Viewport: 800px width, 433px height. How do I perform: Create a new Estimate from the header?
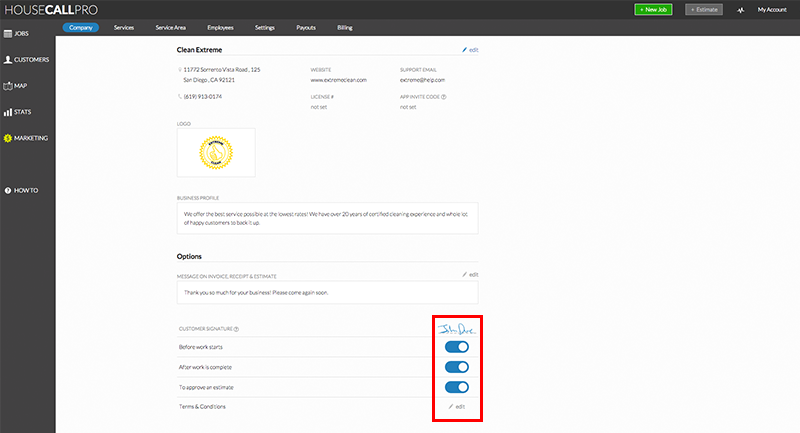[703, 9]
